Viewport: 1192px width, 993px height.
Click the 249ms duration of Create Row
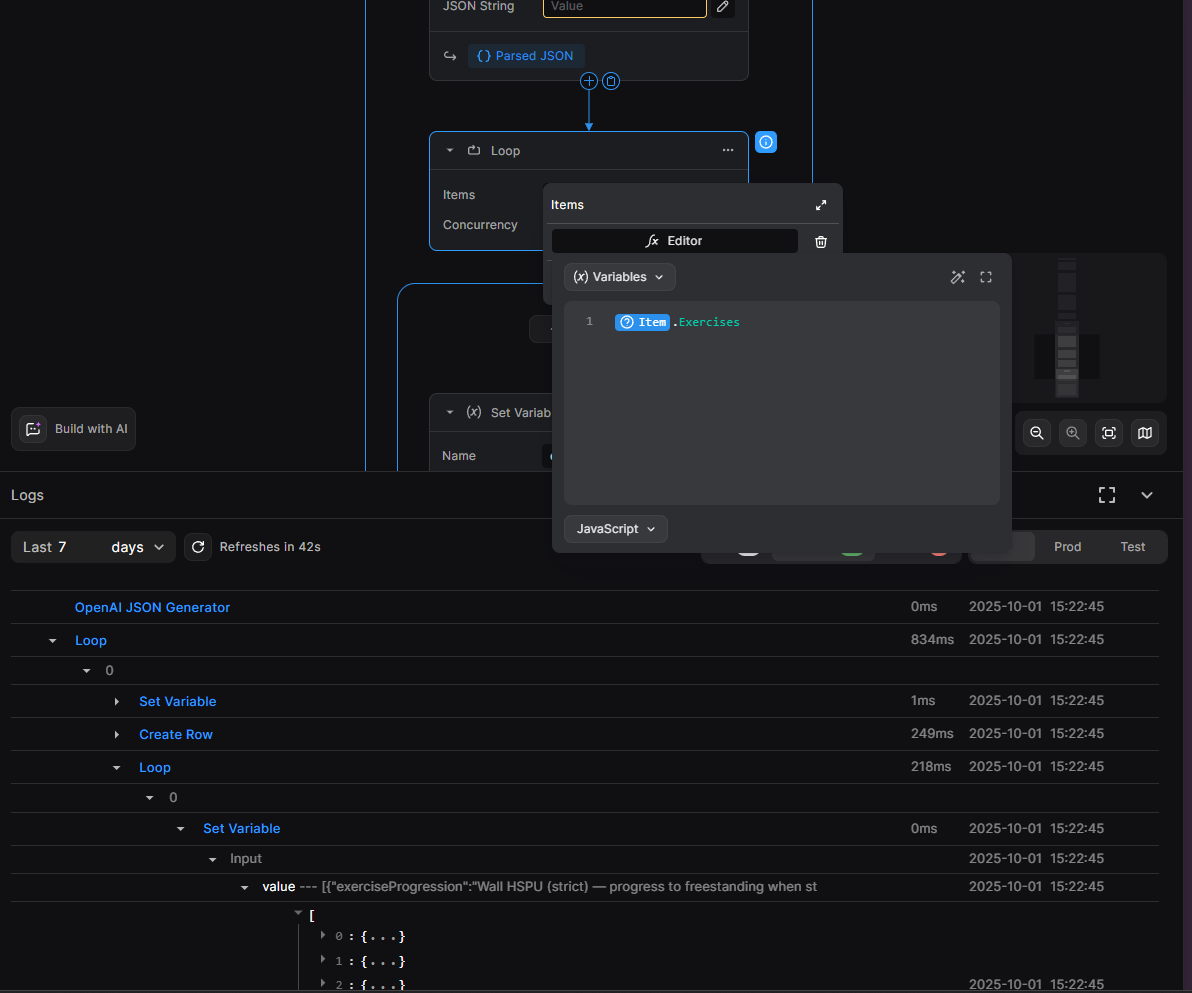(932, 734)
